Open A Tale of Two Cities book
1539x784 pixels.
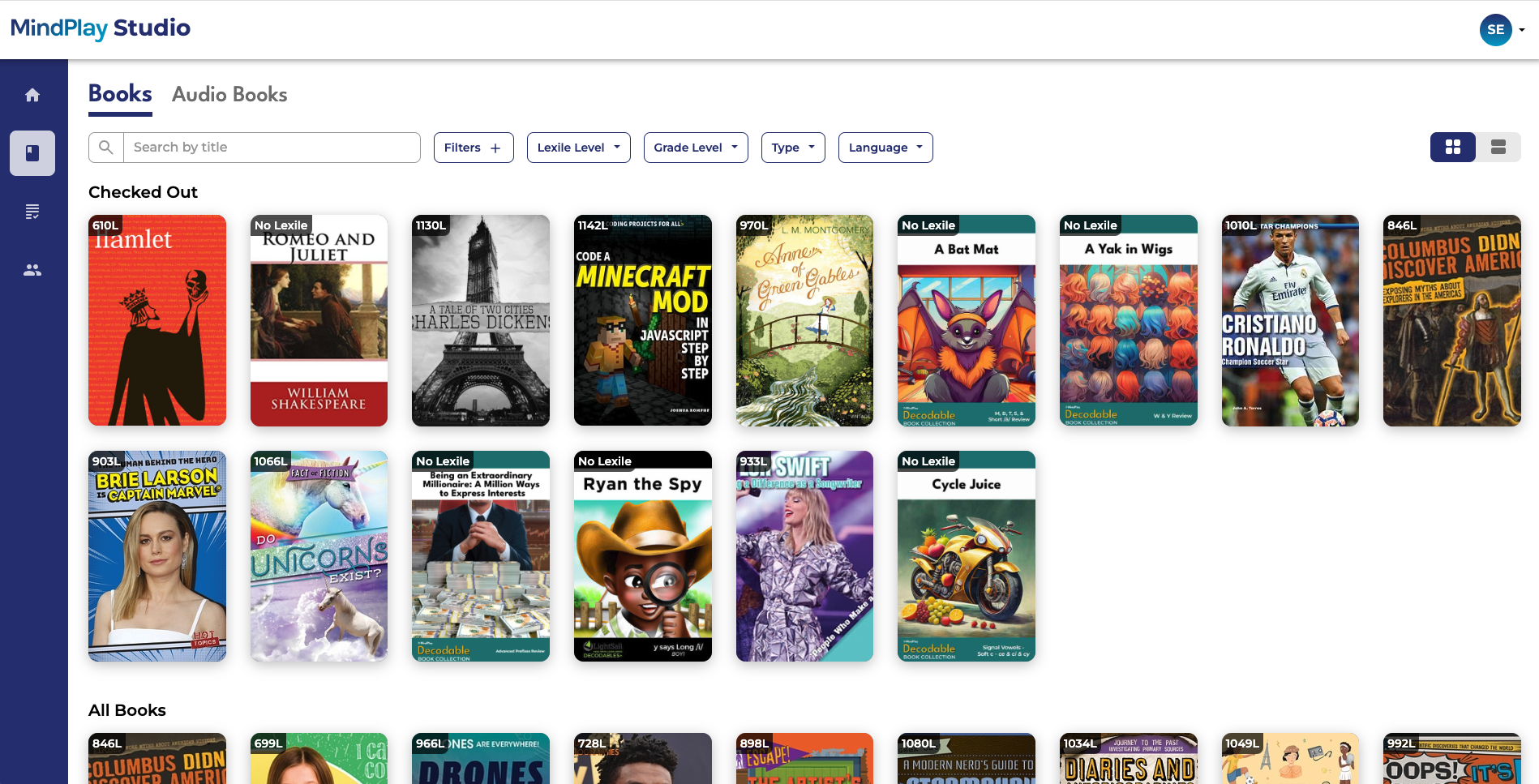pyautogui.click(x=481, y=320)
